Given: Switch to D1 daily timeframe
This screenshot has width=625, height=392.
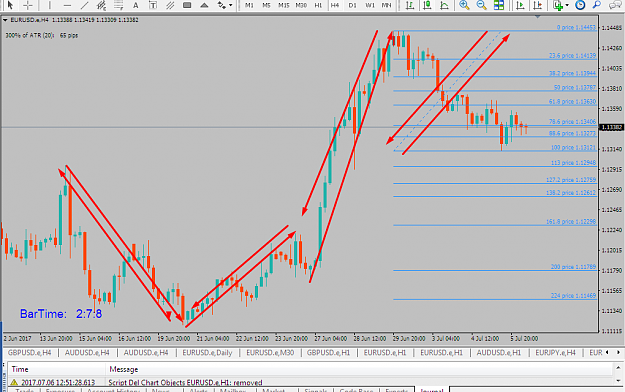Looking at the screenshot, I should 352,5.
